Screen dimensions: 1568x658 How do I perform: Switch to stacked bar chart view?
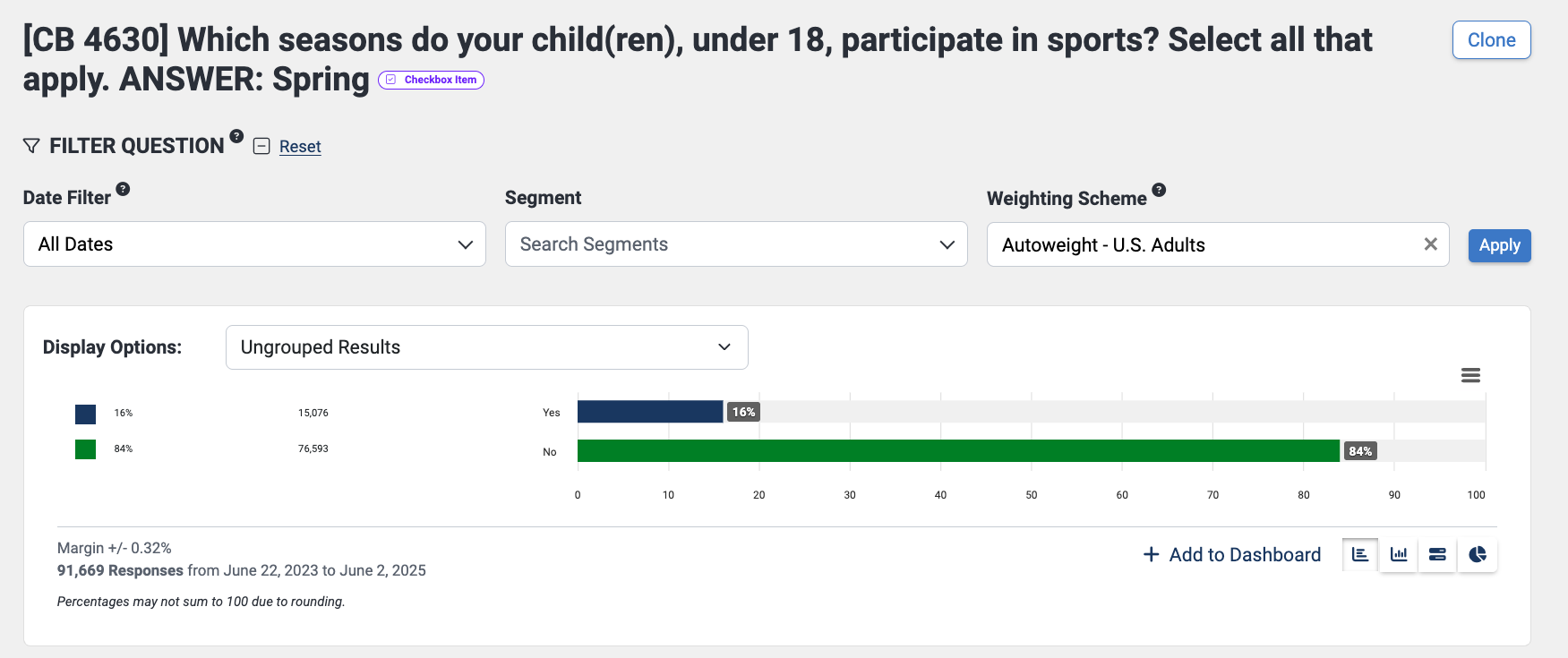point(1437,555)
